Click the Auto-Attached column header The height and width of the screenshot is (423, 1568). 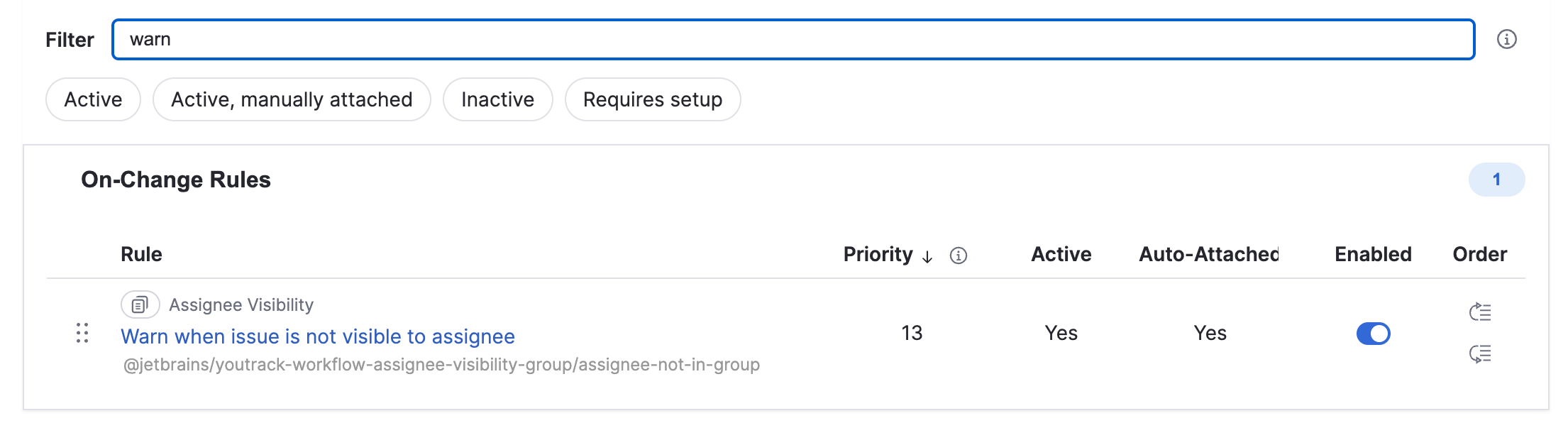click(1208, 254)
